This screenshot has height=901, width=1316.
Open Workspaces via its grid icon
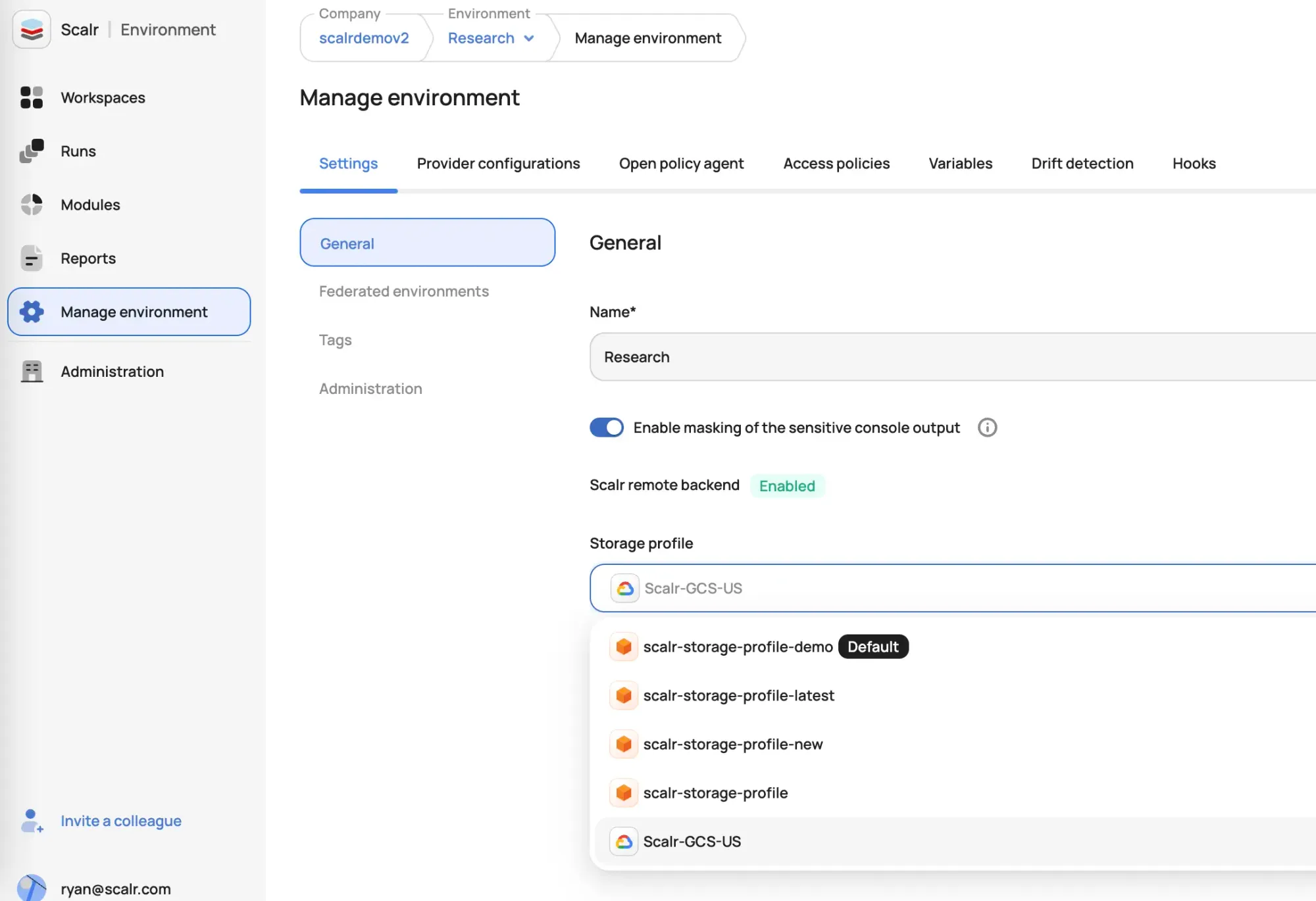pyautogui.click(x=32, y=97)
